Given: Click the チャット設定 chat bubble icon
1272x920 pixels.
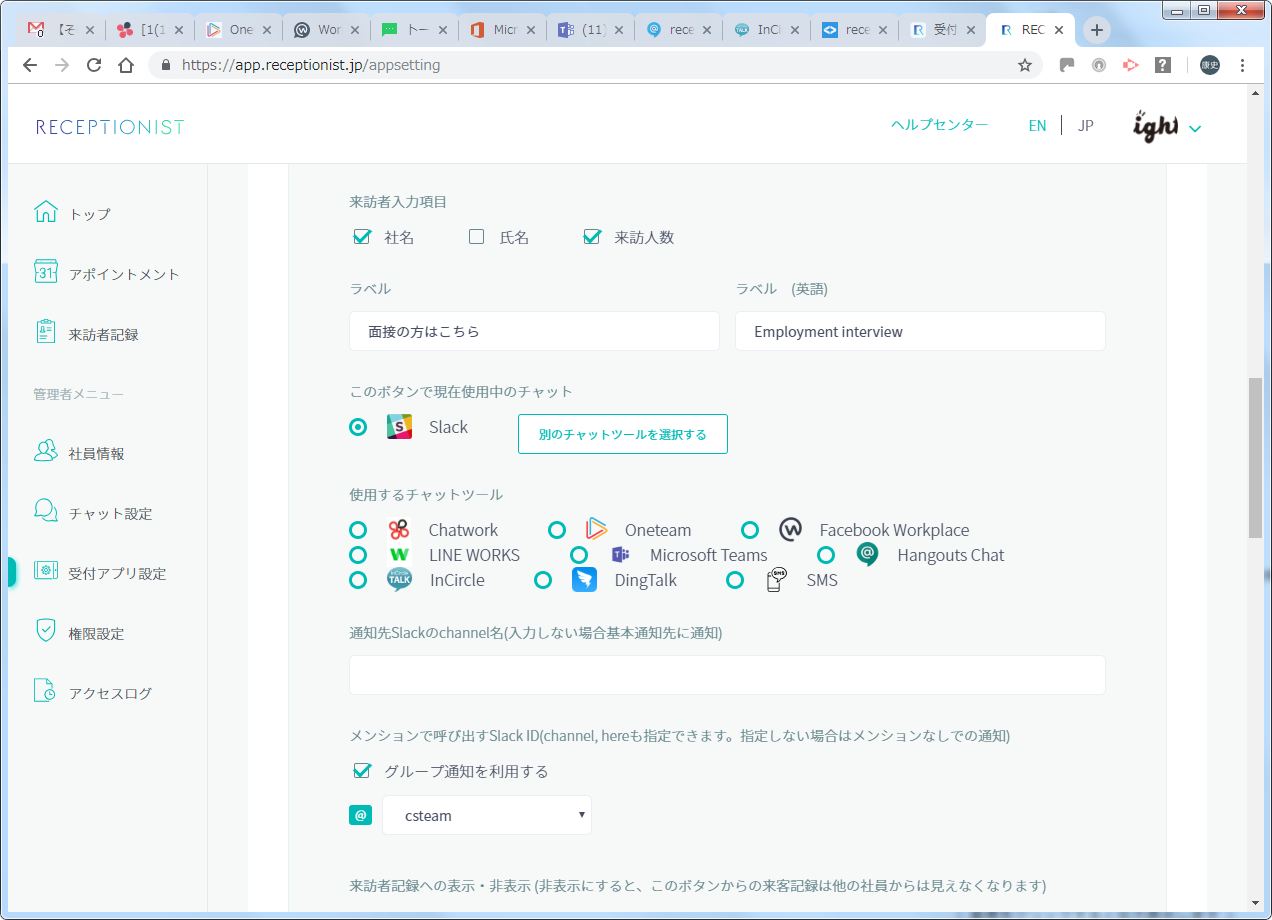Looking at the screenshot, I should click(46, 513).
